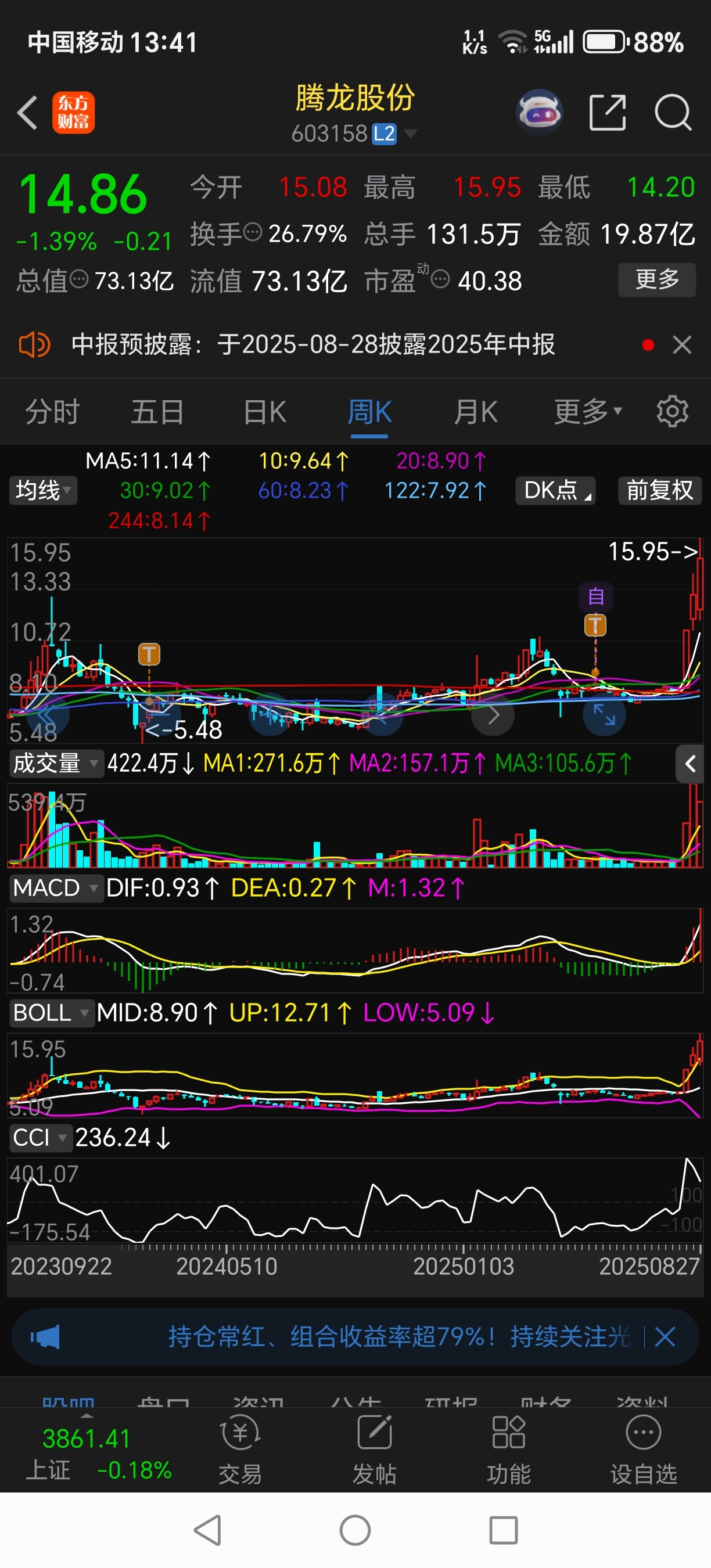The width and height of the screenshot is (711, 1568).
Task: Tap the purple 自 marker on chart
Action: (x=595, y=596)
